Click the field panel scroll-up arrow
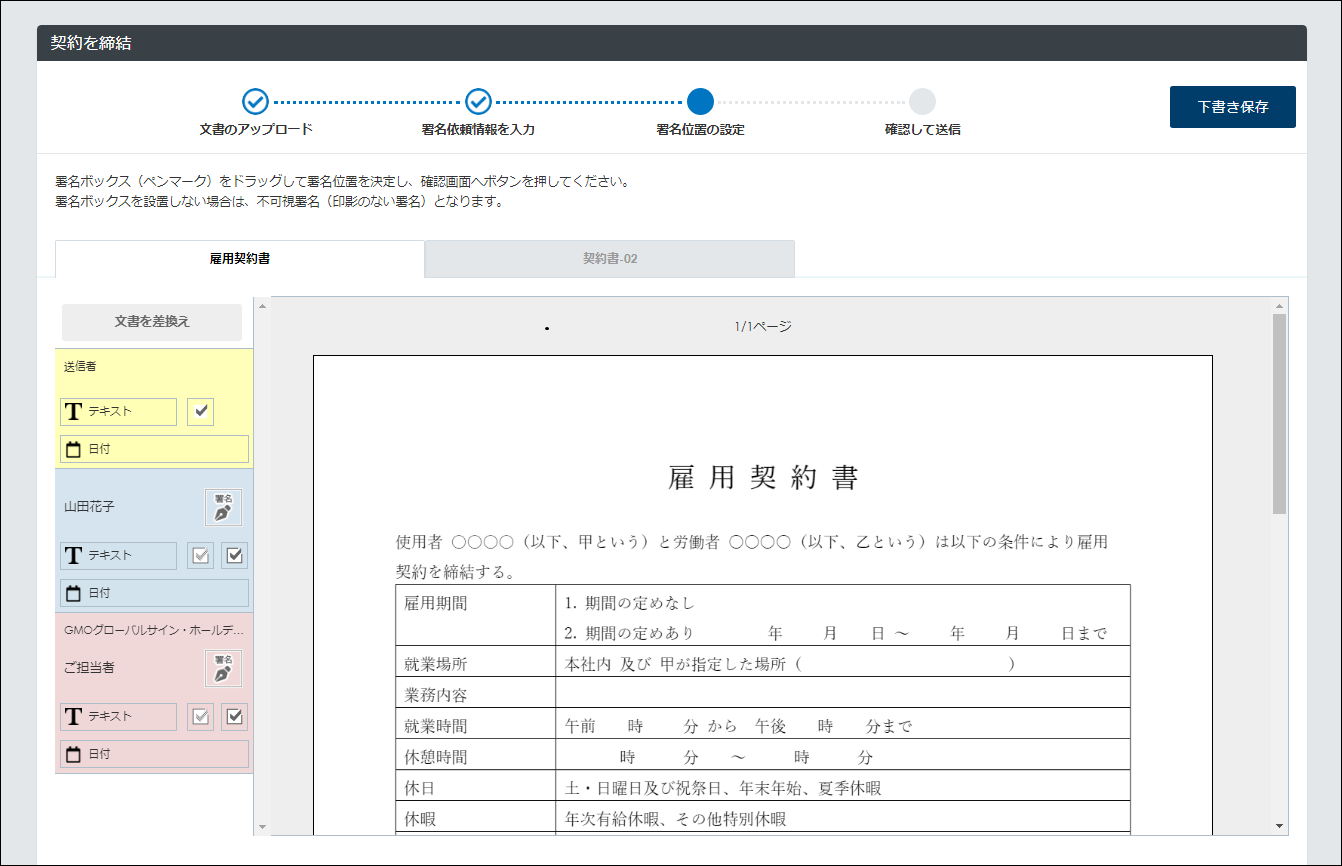 click(x=262, y=305)
